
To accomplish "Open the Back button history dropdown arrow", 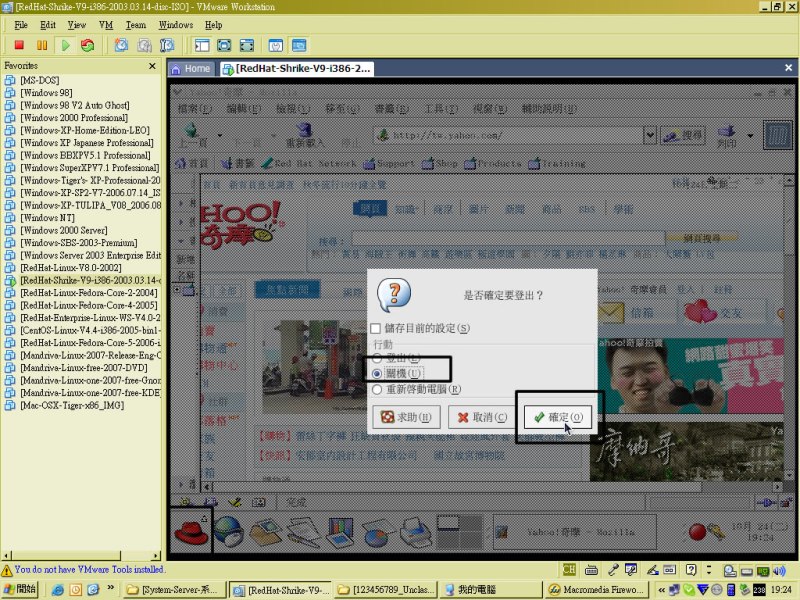I will click(x=220, y=135).
